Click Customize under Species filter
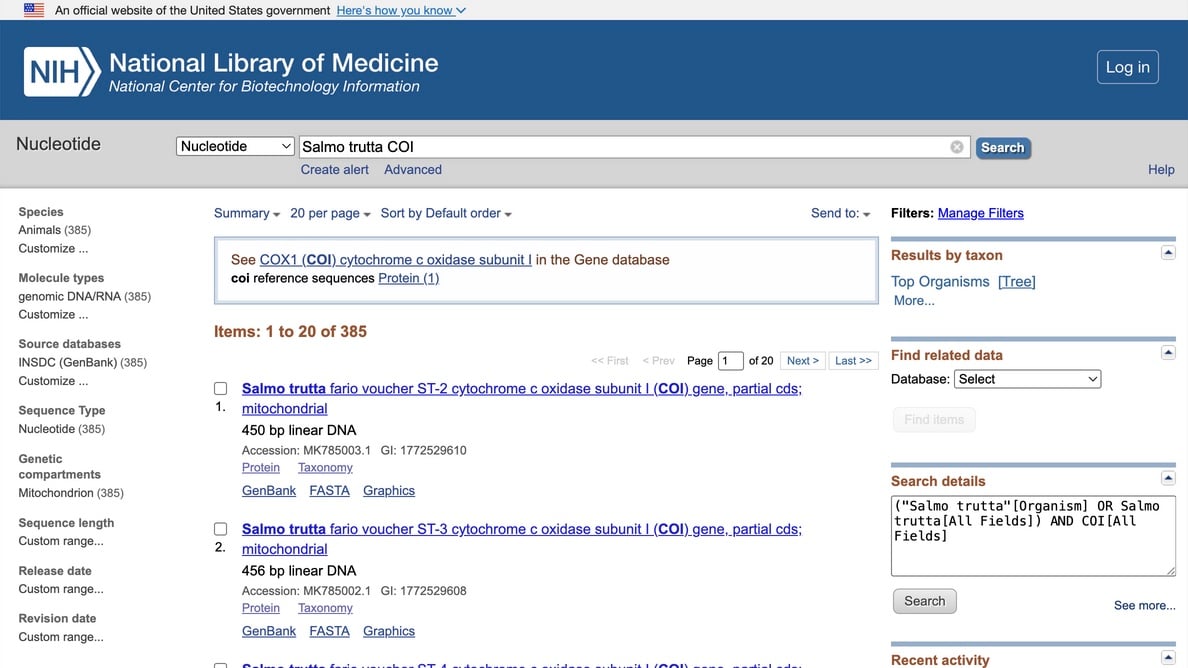 (53, 248)
